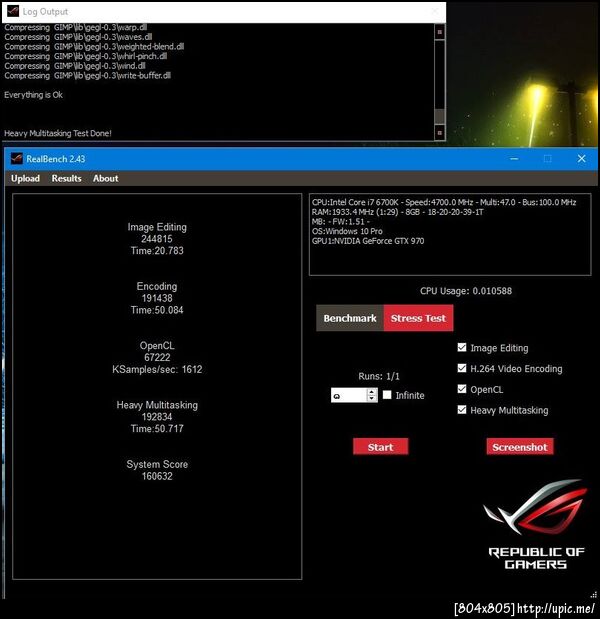This screenshot has height=619, width=600.
Task: Click the RealBench title bar logo icon
Action: (17, 159)
